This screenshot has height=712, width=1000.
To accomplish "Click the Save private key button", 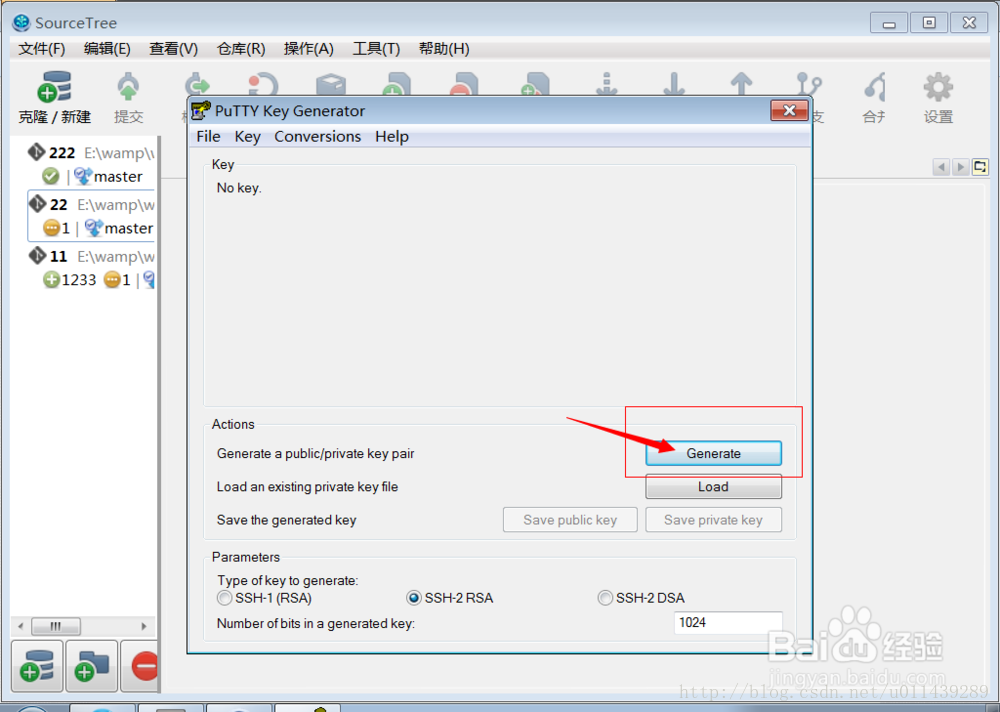I will [713, 520].
